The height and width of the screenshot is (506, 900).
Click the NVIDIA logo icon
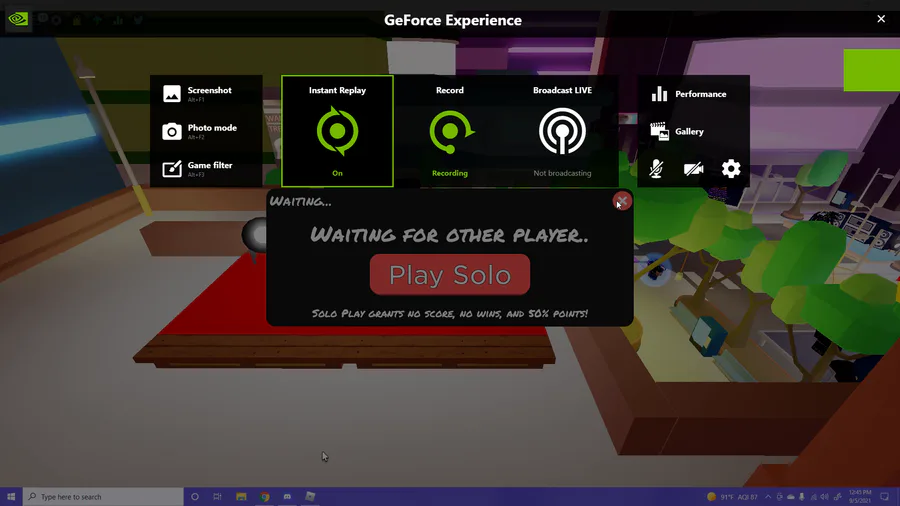tap(18, 20)
